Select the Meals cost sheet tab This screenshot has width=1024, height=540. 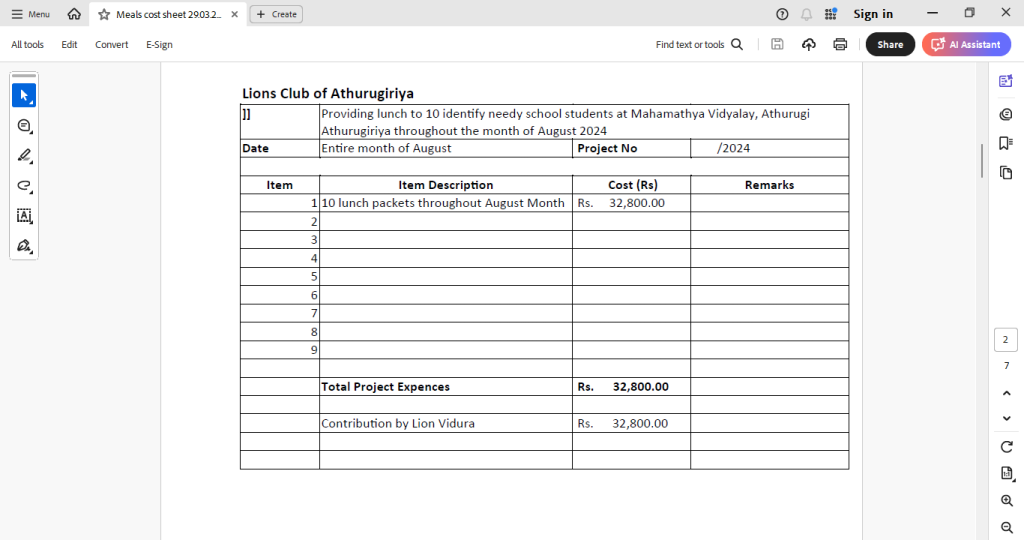click(168, 14)
